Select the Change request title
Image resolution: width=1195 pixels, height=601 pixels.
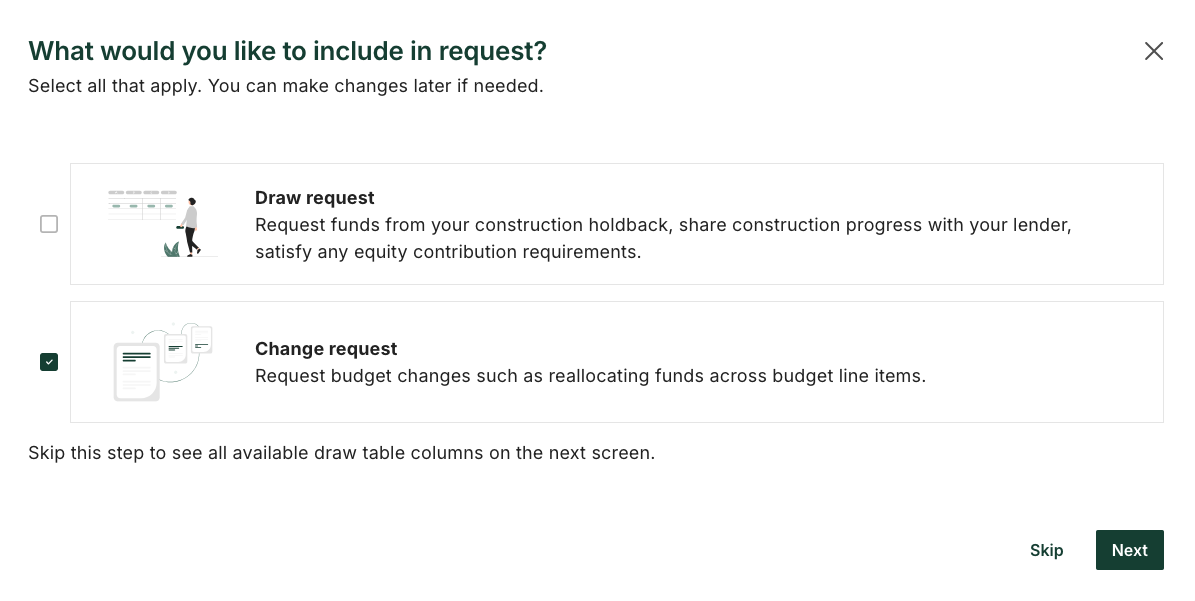[326, 349]
